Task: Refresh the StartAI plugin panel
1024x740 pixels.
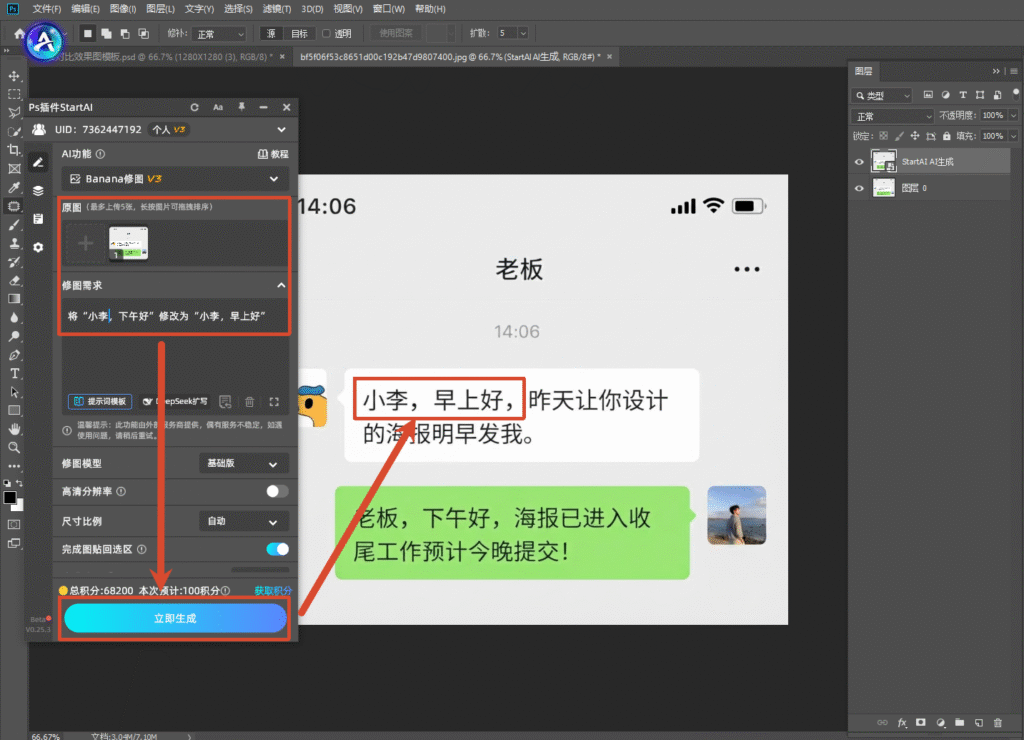Action: pyautogui.click(x=194, y=107)
